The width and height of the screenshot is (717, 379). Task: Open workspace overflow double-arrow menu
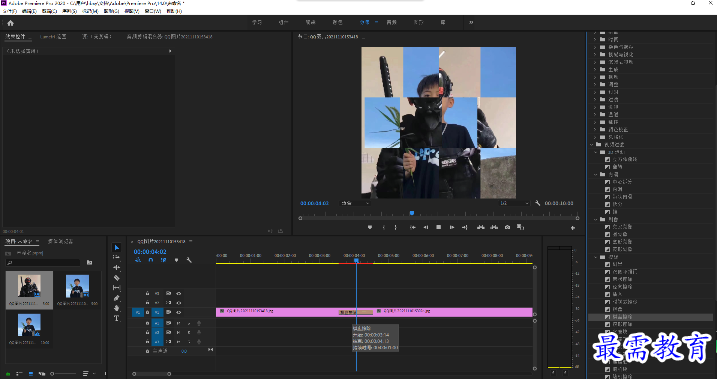click(471, 22)
